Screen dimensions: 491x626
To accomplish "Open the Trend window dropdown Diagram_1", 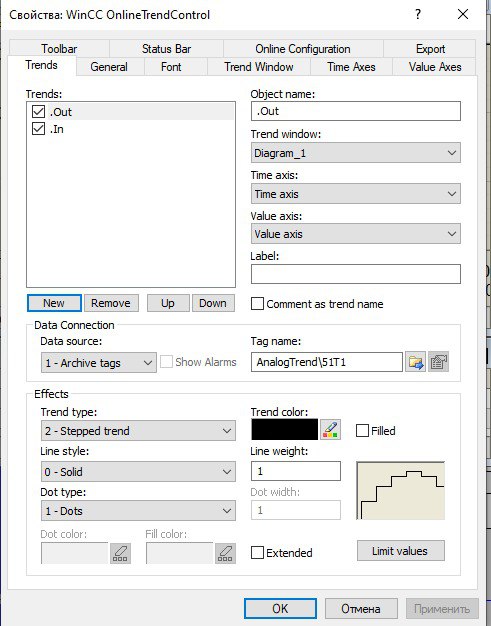I will click(356, 153).
